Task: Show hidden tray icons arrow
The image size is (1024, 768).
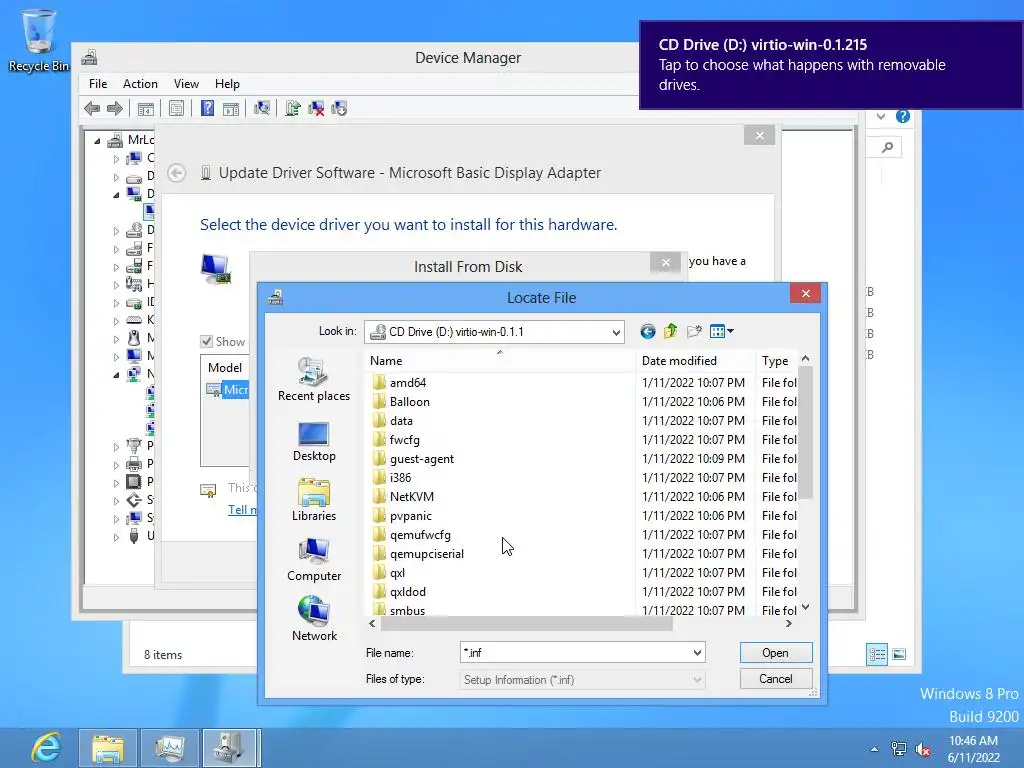Action: tap(874, 749)
